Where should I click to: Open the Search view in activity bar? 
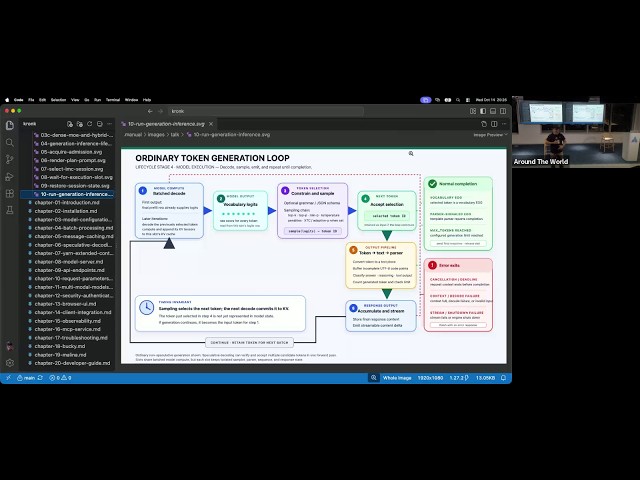[x=10, y=142]
